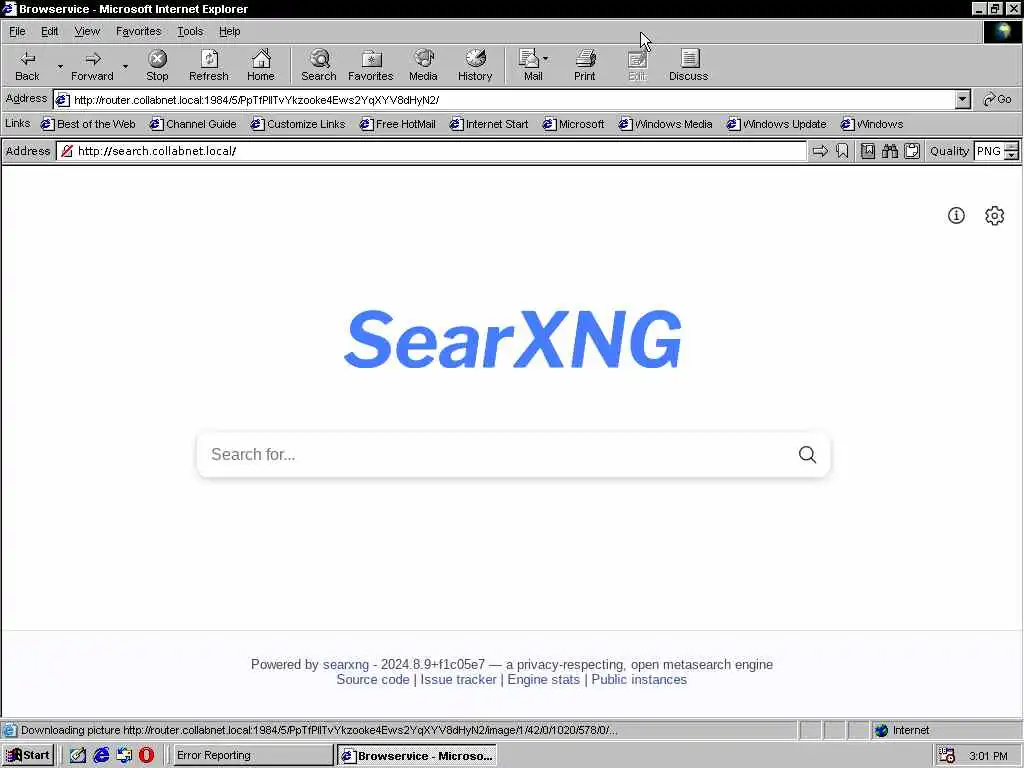Open the Help menu
1024x768 pixels.
229,31
